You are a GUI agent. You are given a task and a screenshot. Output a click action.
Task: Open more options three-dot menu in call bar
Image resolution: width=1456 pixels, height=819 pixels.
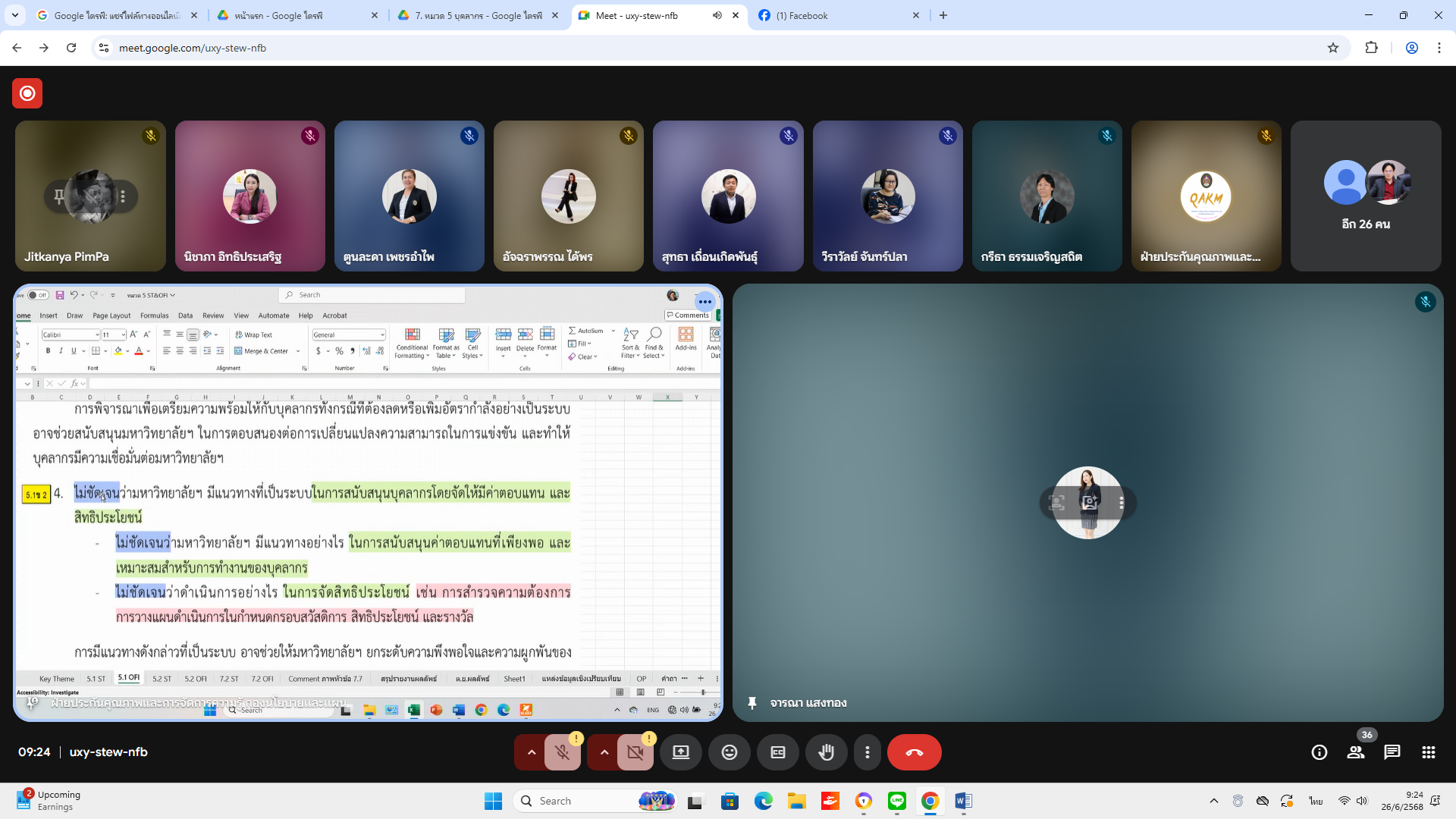868,752
